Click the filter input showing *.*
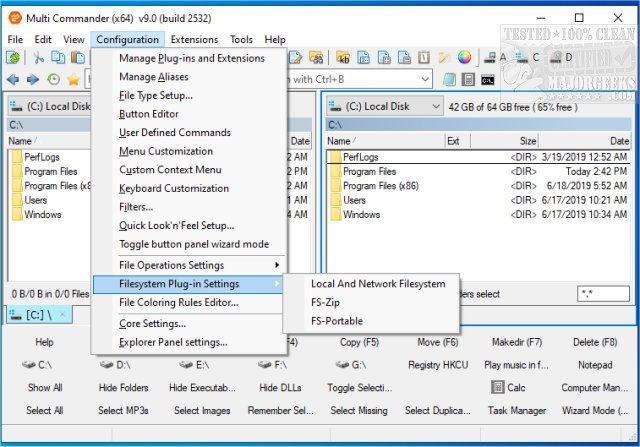 click(603, 294)
